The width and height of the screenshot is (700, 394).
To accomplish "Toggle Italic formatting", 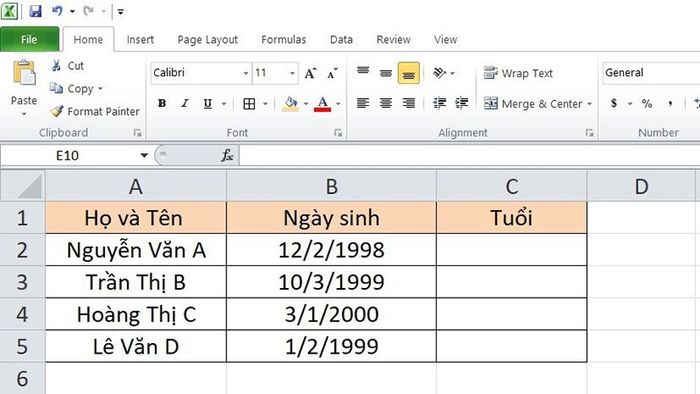I will (185, 104).
